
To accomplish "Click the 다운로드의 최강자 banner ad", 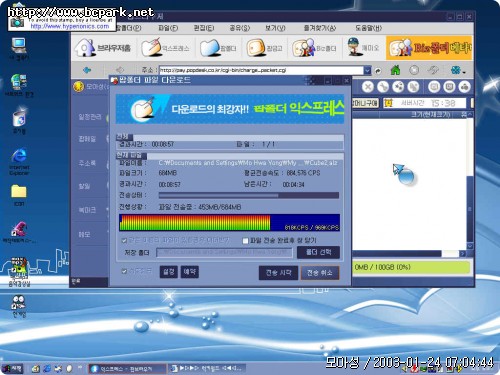I will pos(230,109).
